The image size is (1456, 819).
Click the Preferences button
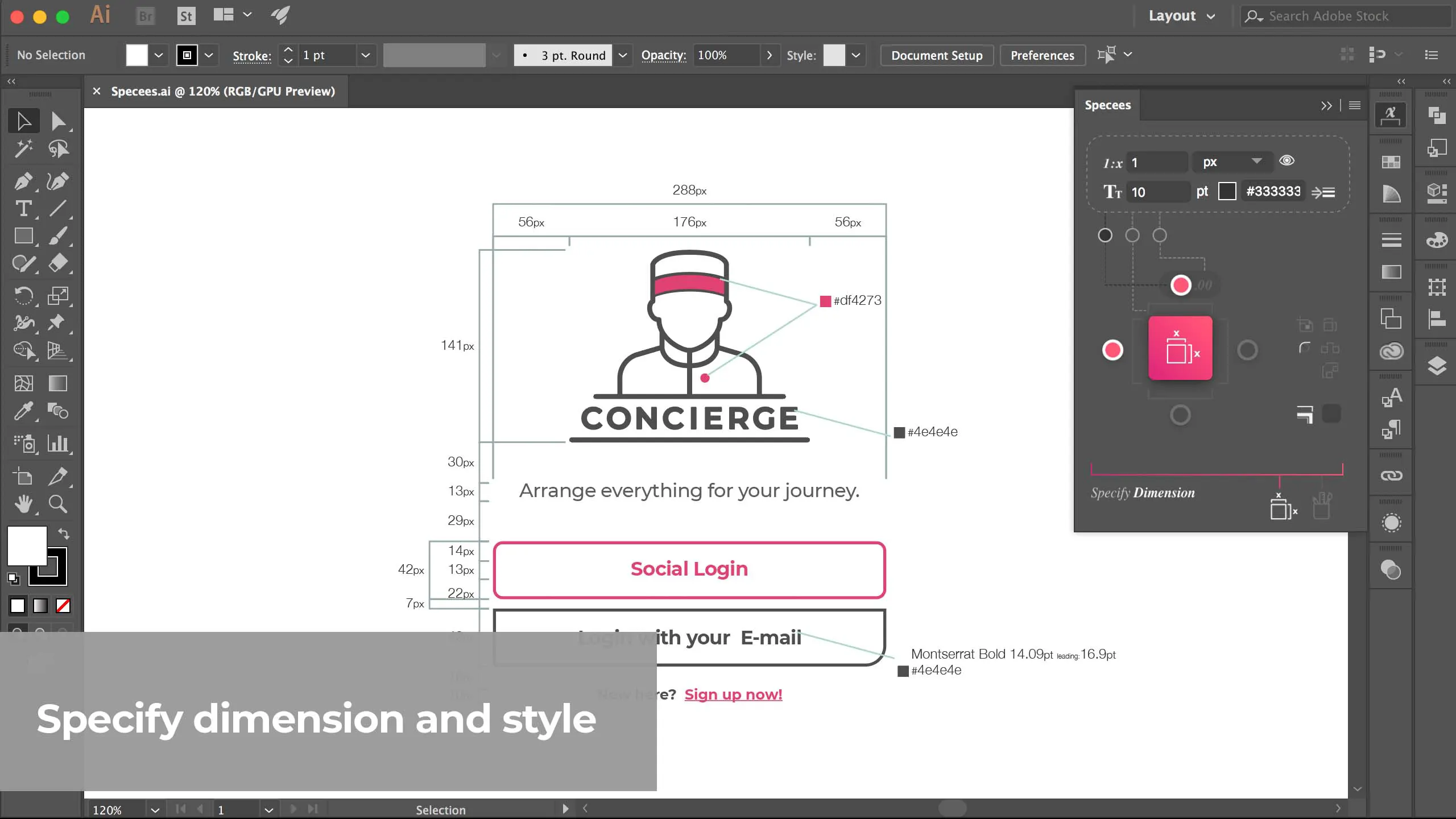point(1043,55)
